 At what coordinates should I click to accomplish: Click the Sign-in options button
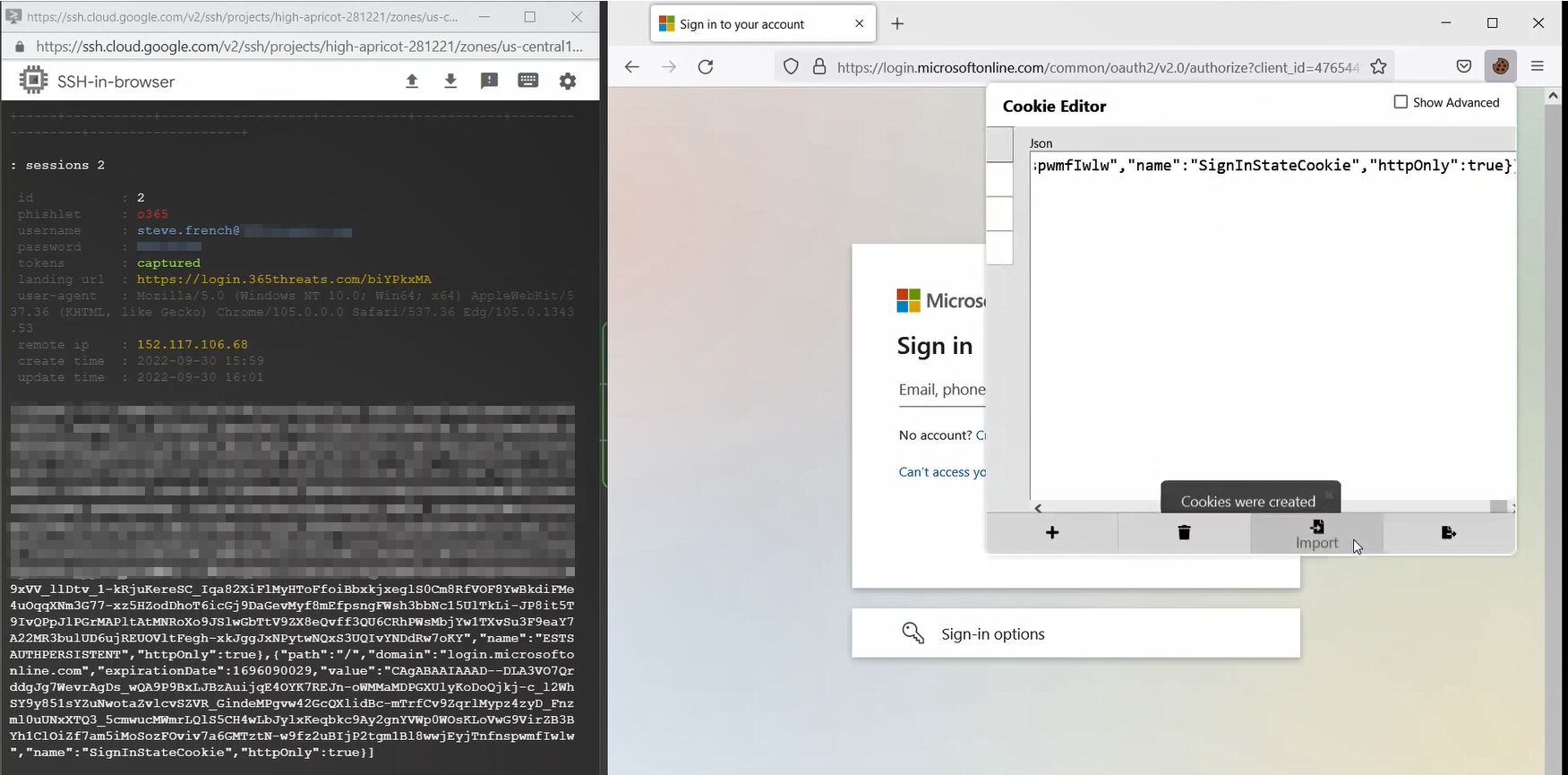pyautogui.click(x=1075, y=633)
